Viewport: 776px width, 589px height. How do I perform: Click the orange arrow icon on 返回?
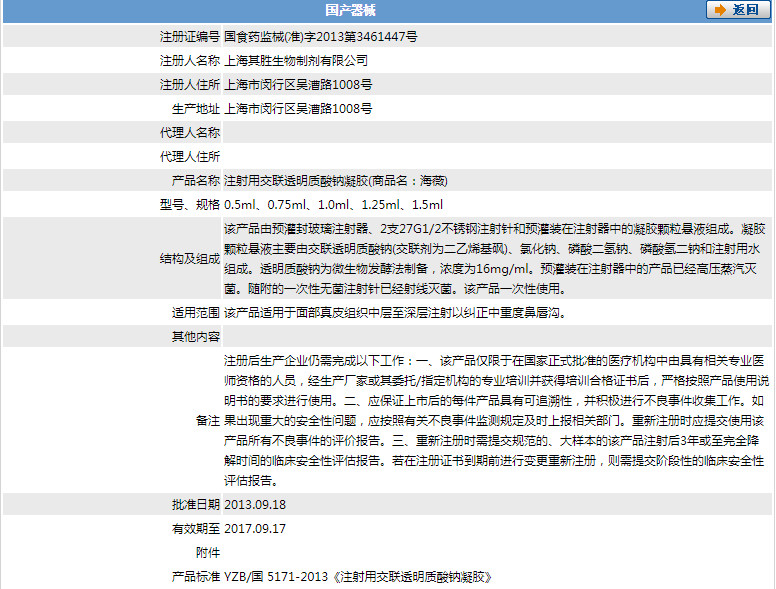pos(720,10)
